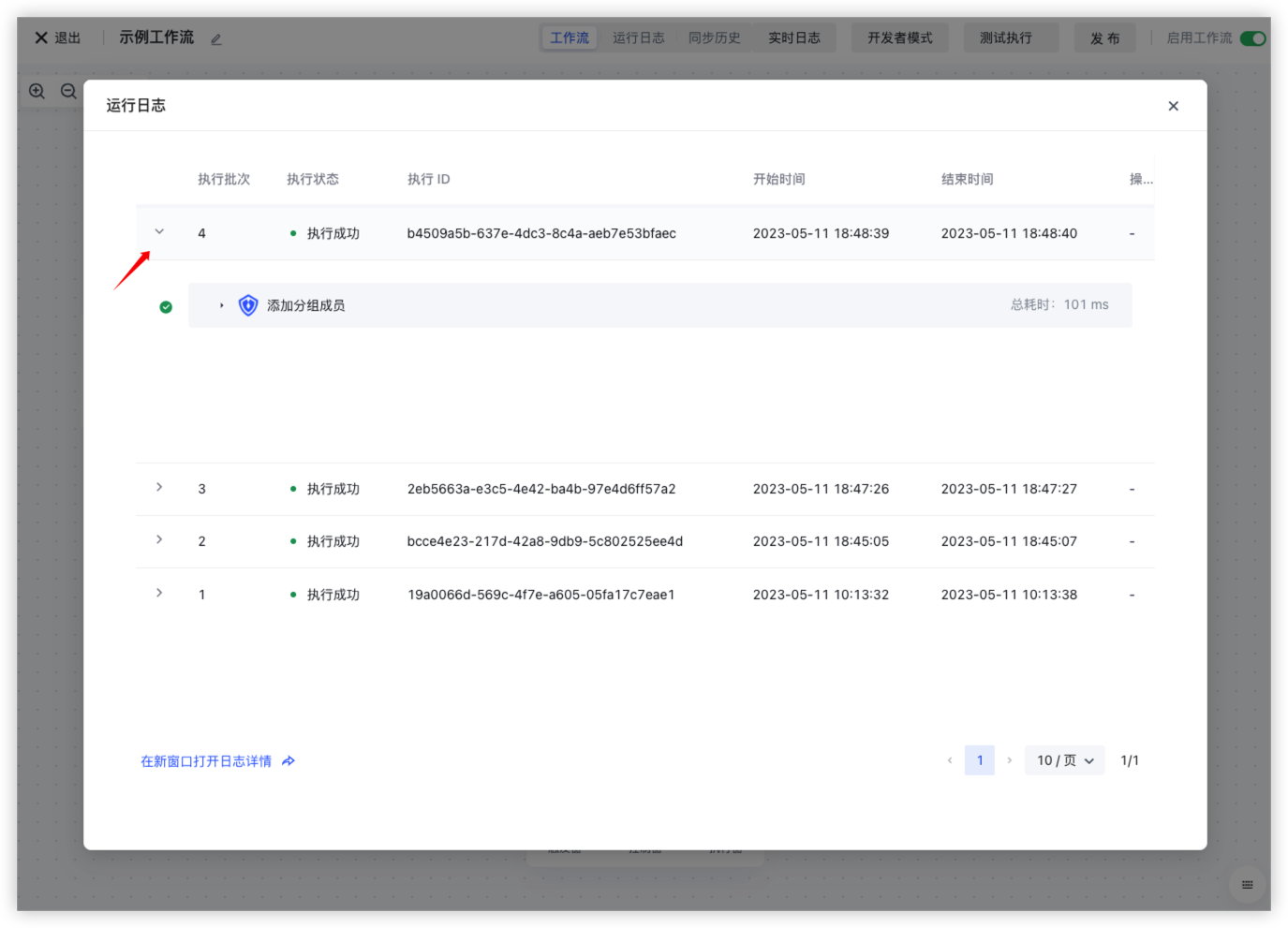1288x928 pixels.
Task: Select page 1 in pagination
Action: coord(980,760)
